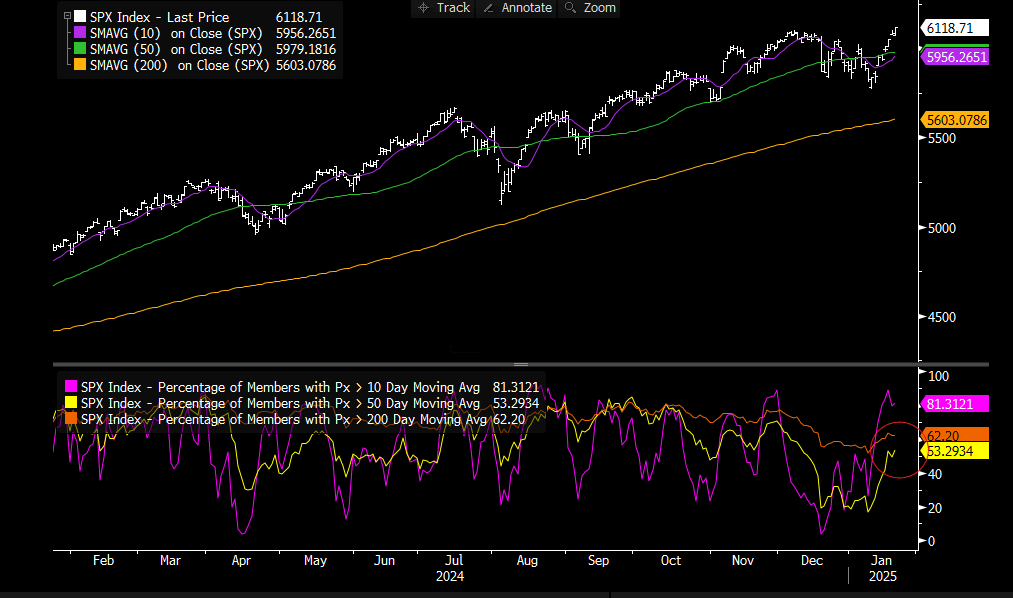This screenshot has height=598, width=1013.
Task: Activate the Zoom tool
Action: (589, 8)
